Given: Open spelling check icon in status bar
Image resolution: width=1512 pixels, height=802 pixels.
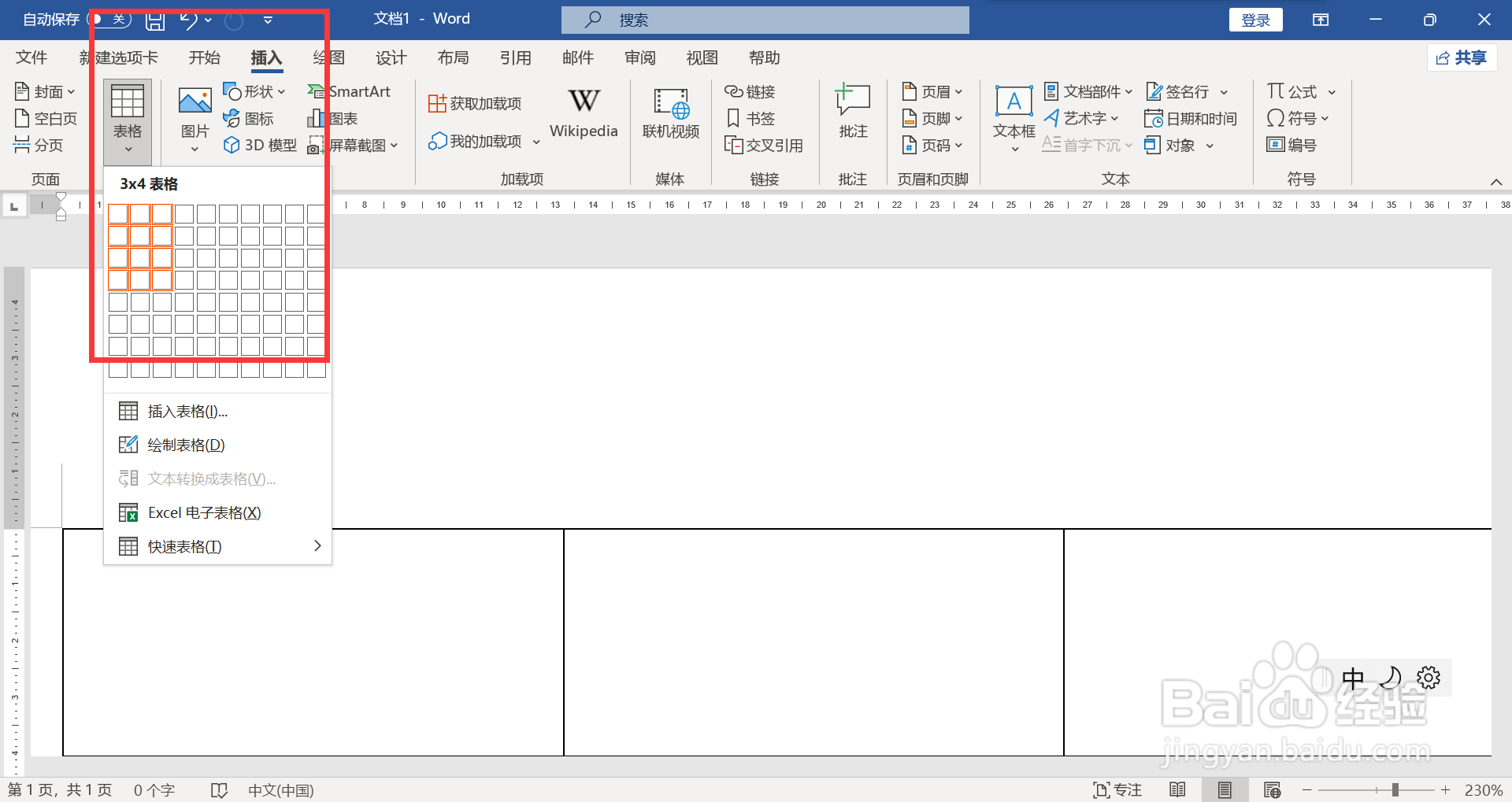Looking at the screenshot, I should 219,789.
